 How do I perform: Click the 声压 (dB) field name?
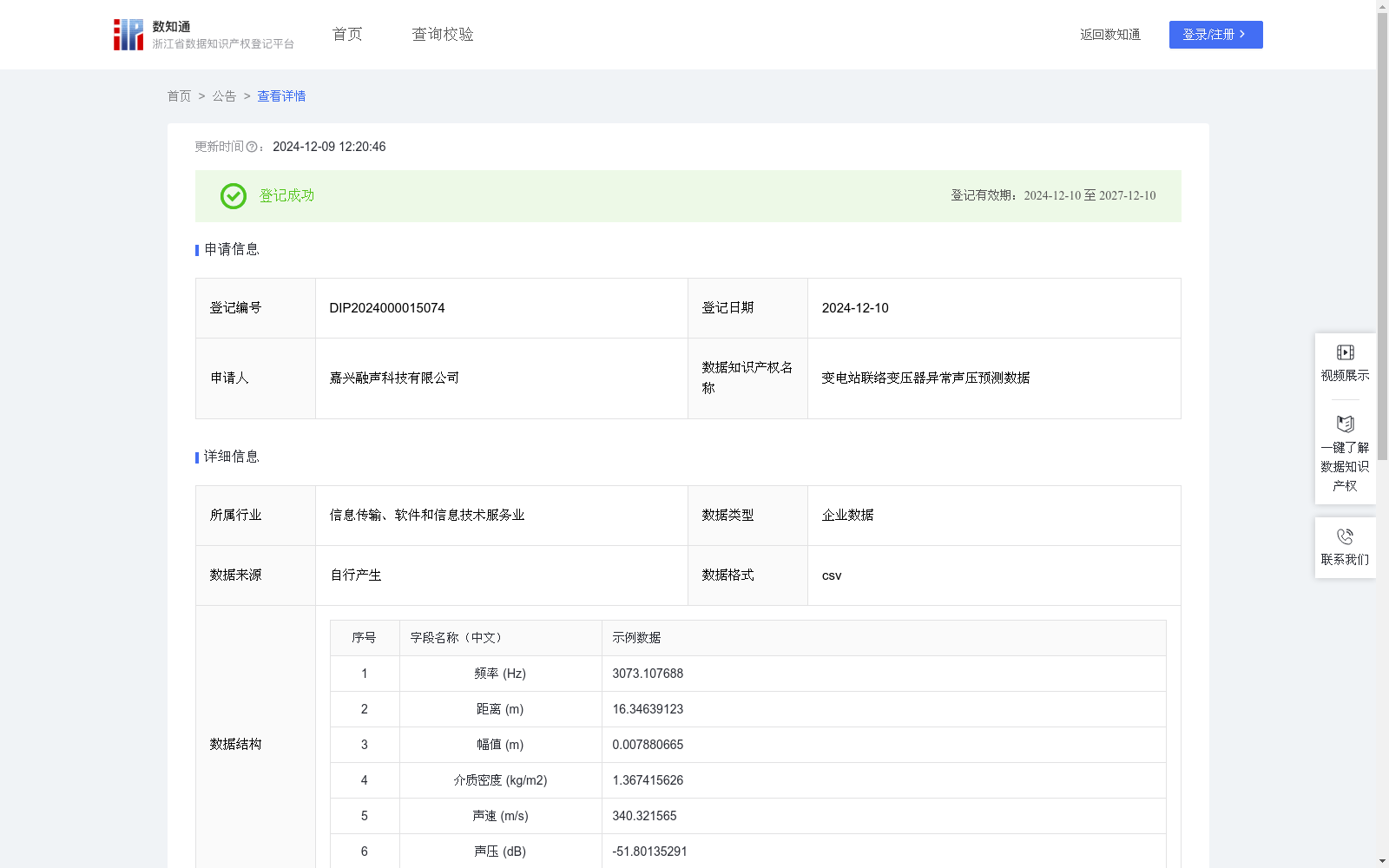tap(500, 852)
